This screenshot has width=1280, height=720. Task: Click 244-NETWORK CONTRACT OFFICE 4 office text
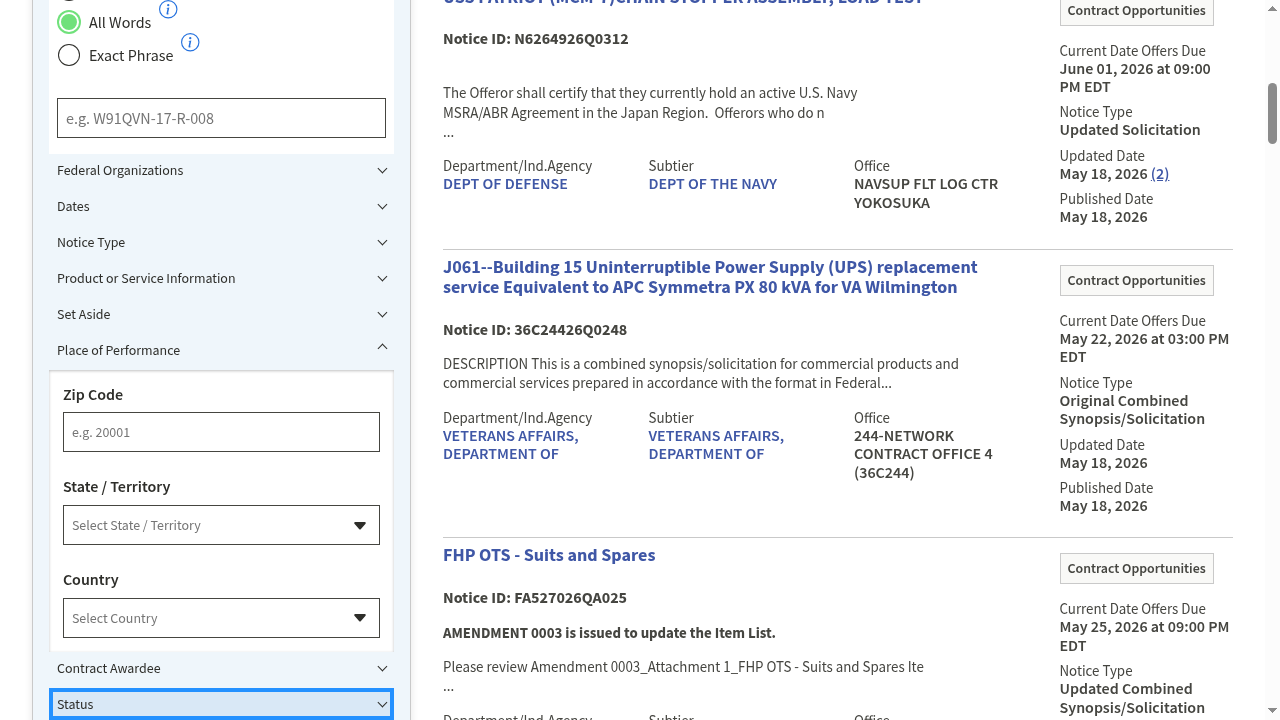point(923,454)
